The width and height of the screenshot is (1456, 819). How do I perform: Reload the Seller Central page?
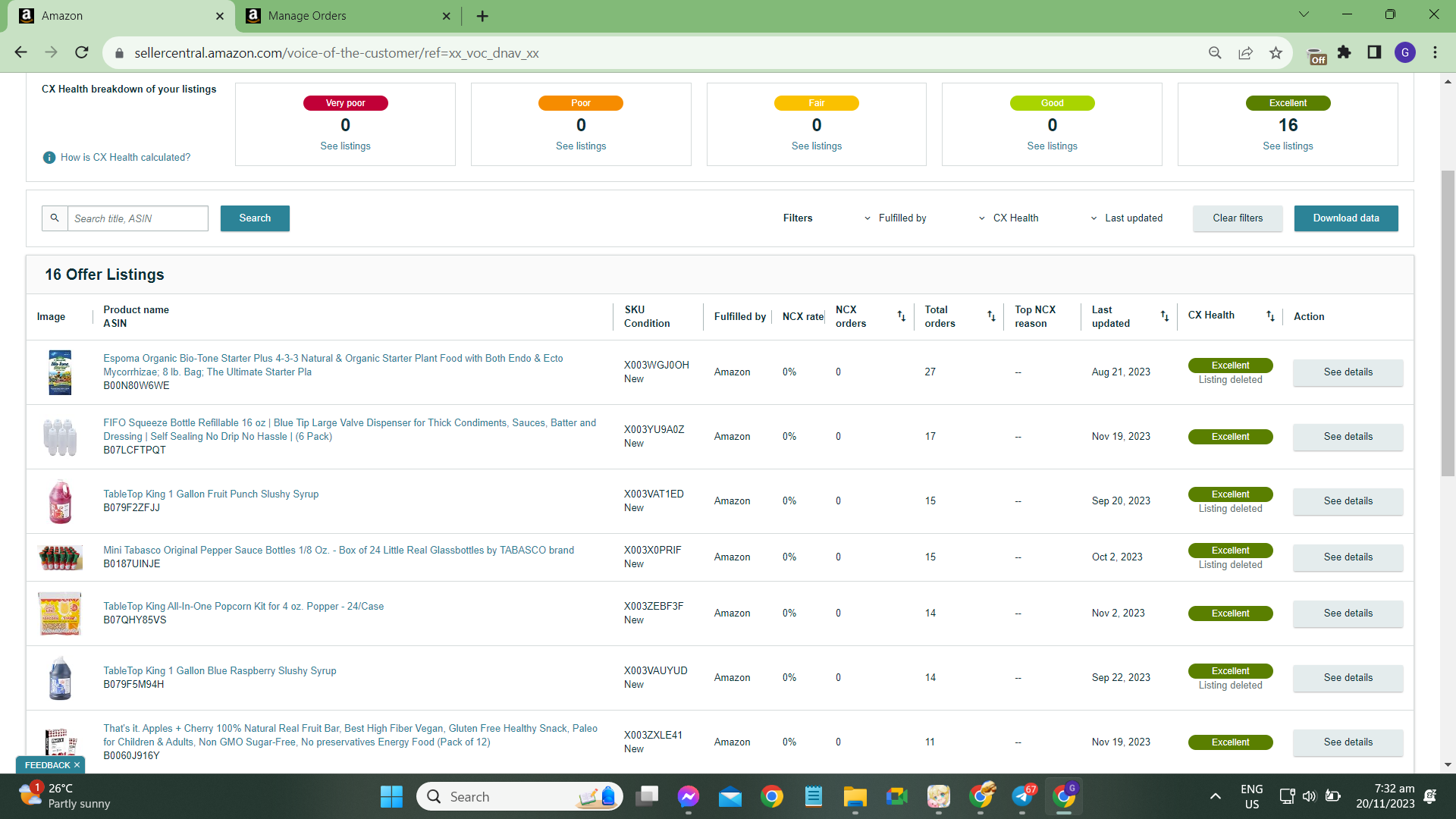pos(82,52)
